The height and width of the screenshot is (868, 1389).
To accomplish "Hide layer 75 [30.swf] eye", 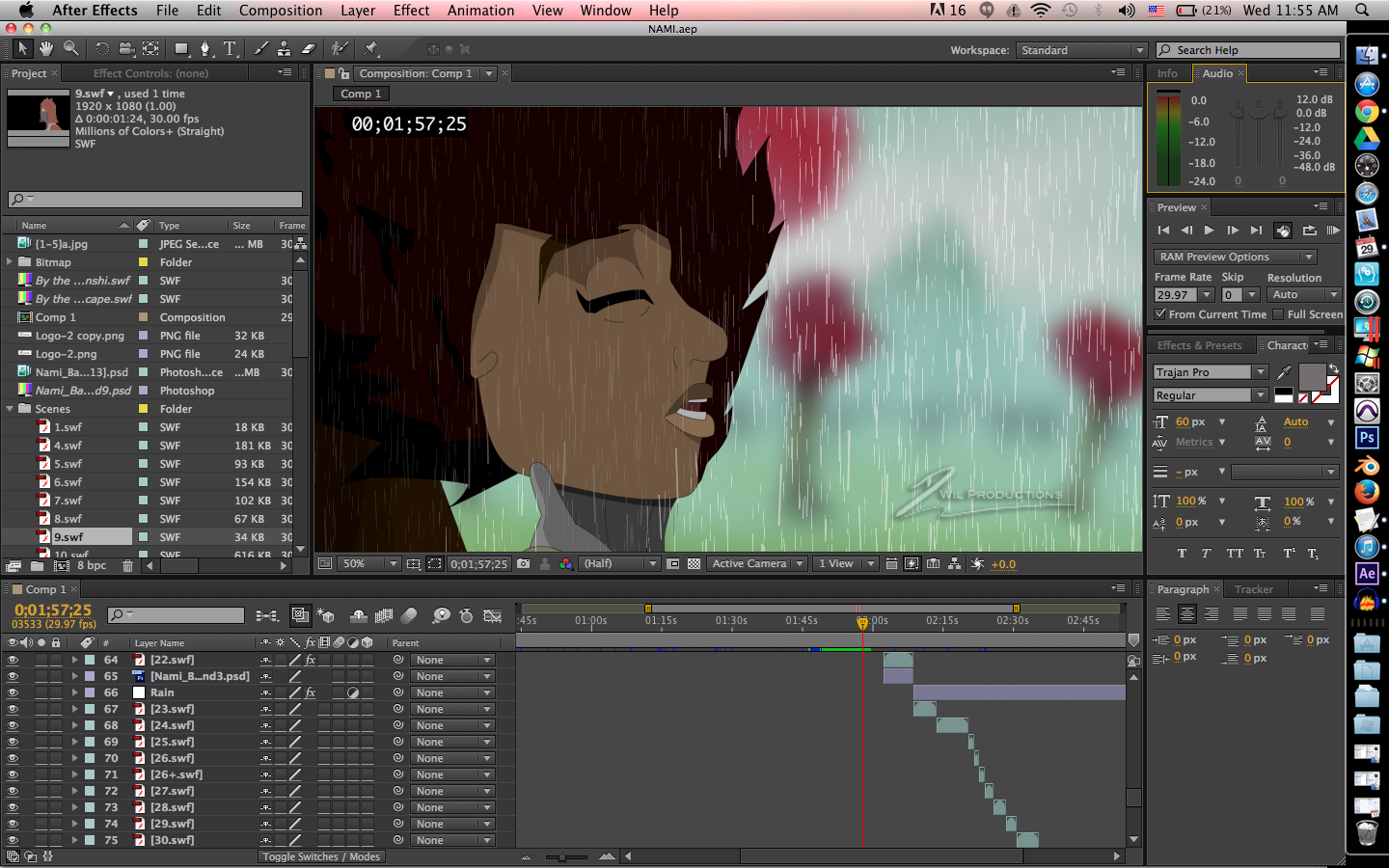I will (13, 841).
